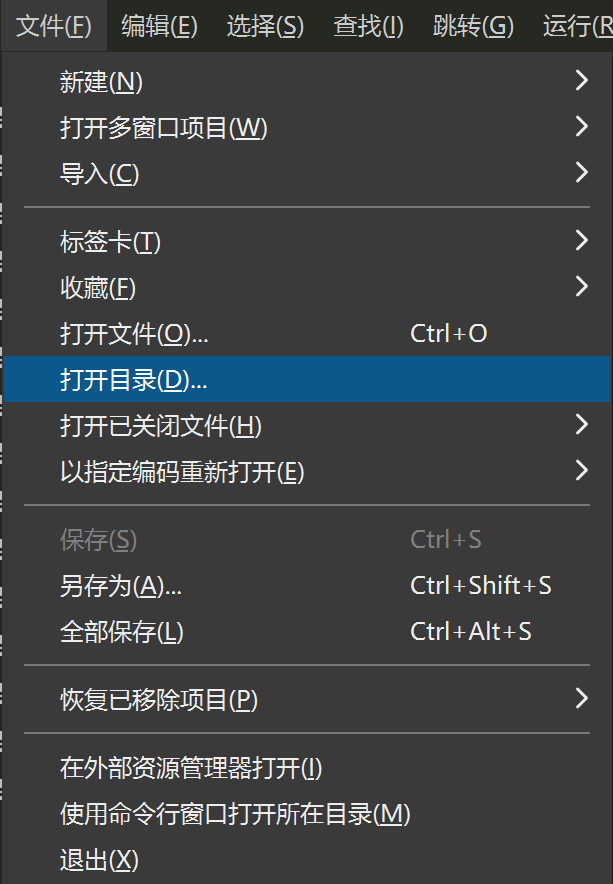Open the 查找 menu

(x=367, y=25)
